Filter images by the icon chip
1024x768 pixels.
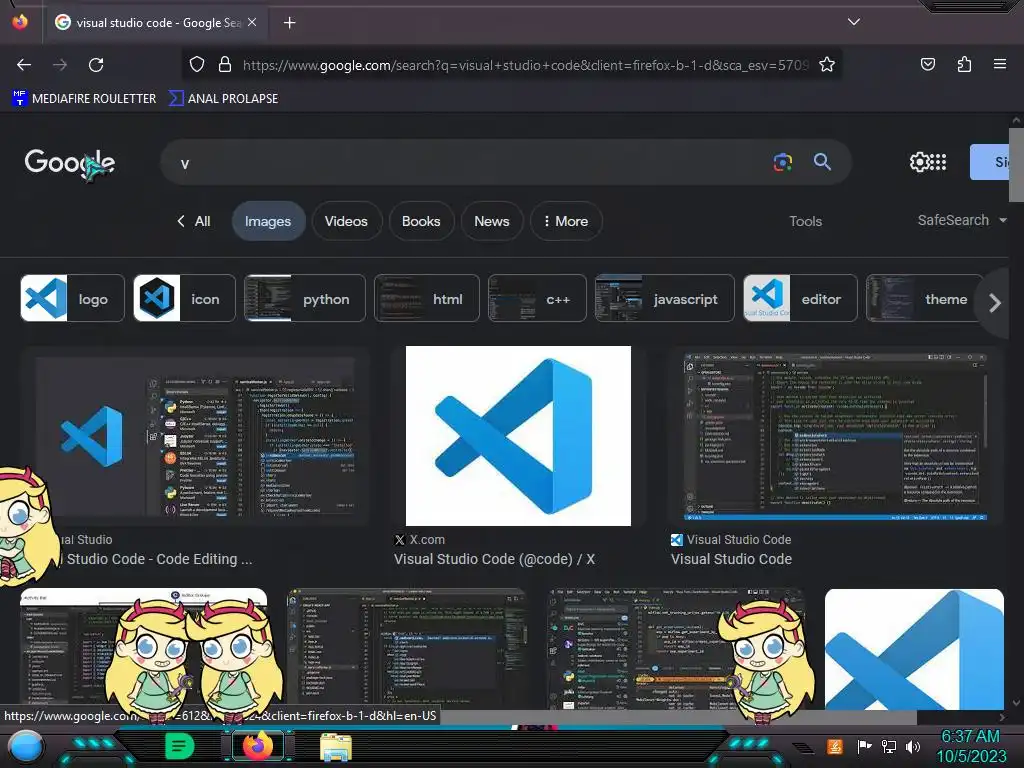(x=184, y=298)
